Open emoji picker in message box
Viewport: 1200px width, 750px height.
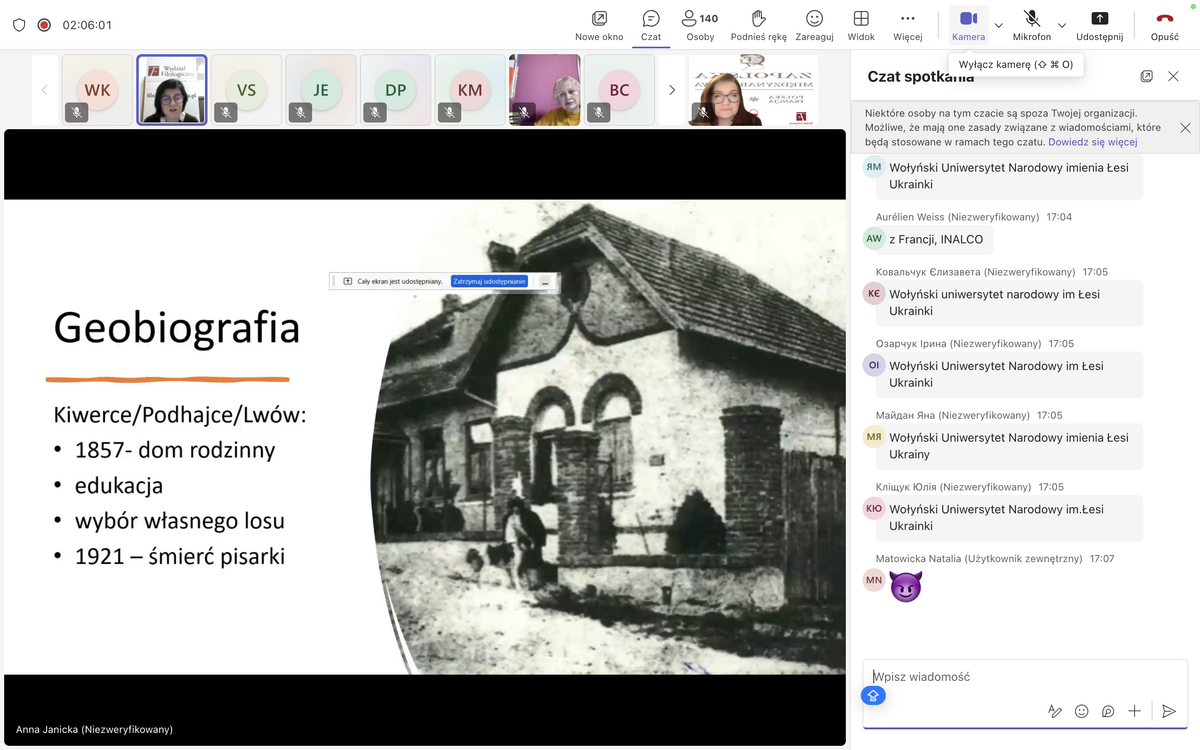click(x=1081, y=711)
